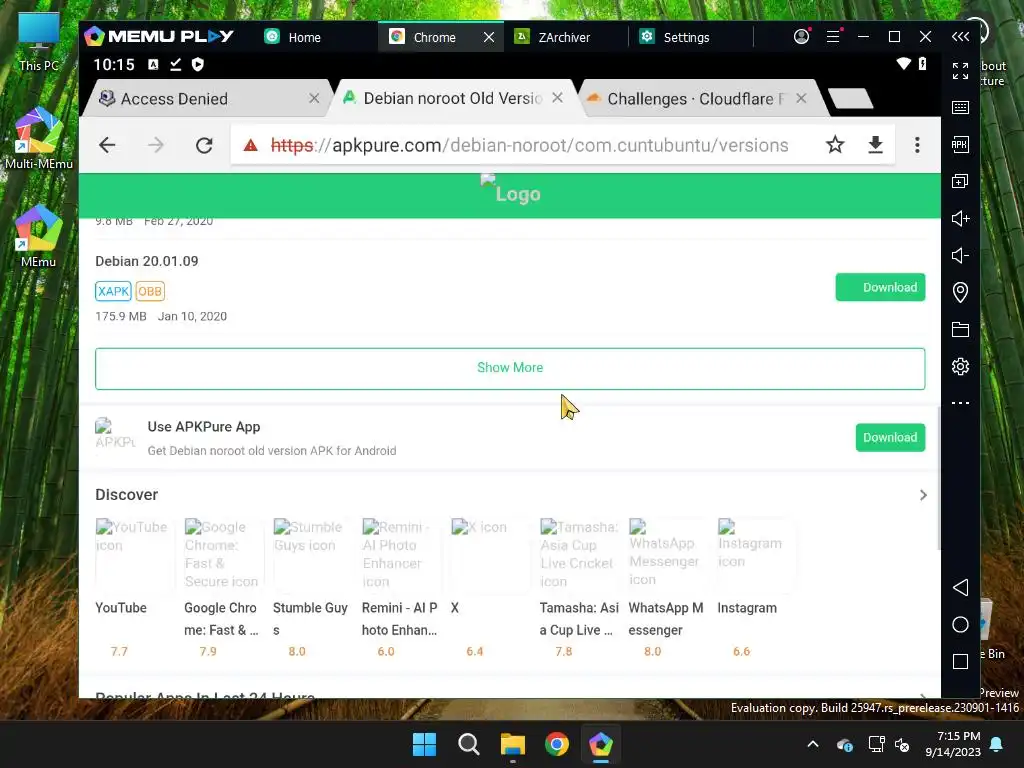Reload the apkpure page
Viewport: 1024px width, 768px height.
click(204, 145)
